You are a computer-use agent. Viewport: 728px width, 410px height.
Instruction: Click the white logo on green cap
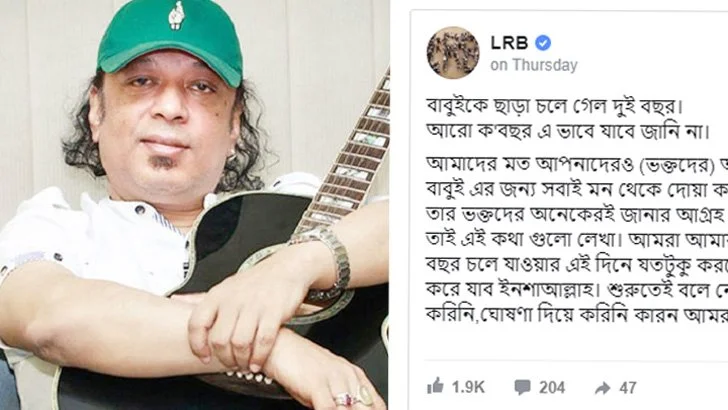click(x=176, y=16)
